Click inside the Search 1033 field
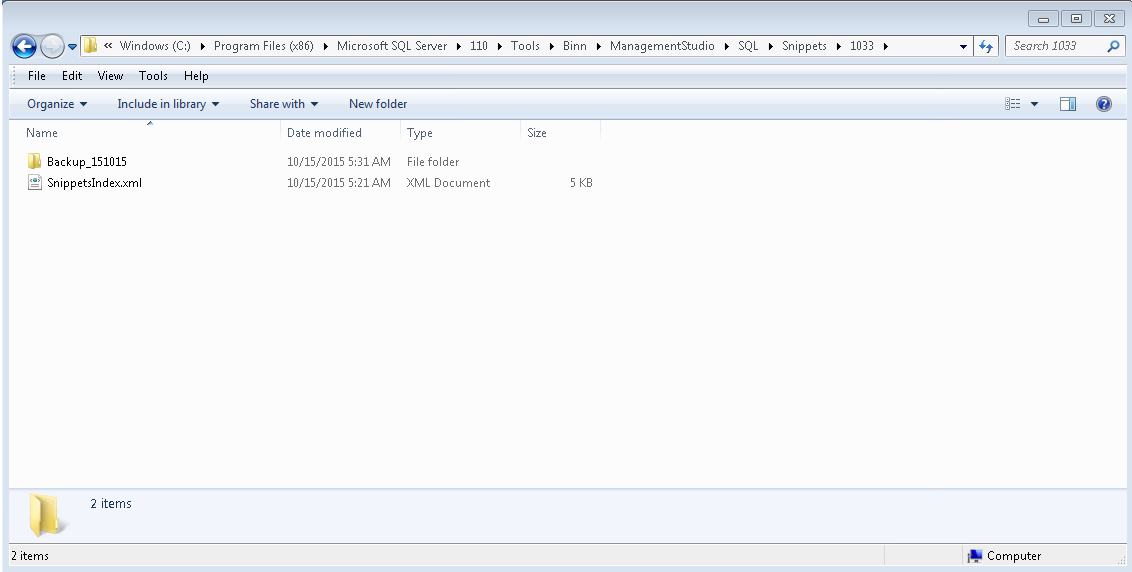Viewport: 1132px width, 572px height. coord(1055,46)
